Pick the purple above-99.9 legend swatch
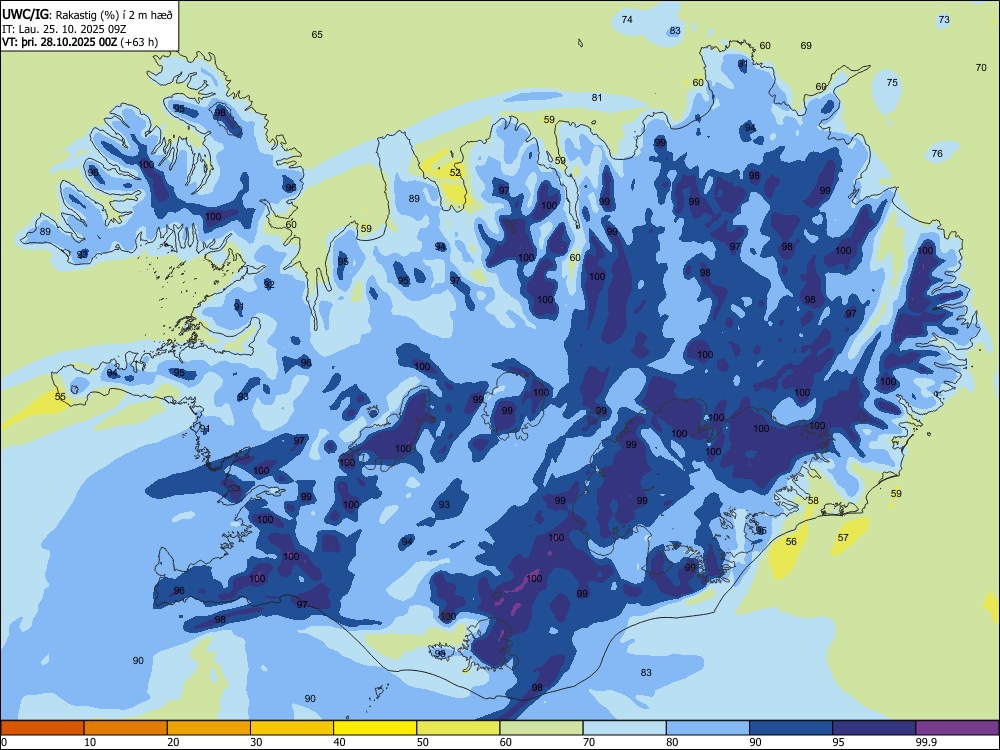The width and height of the screenshot is (1000, 750). (x=957, y=728)
